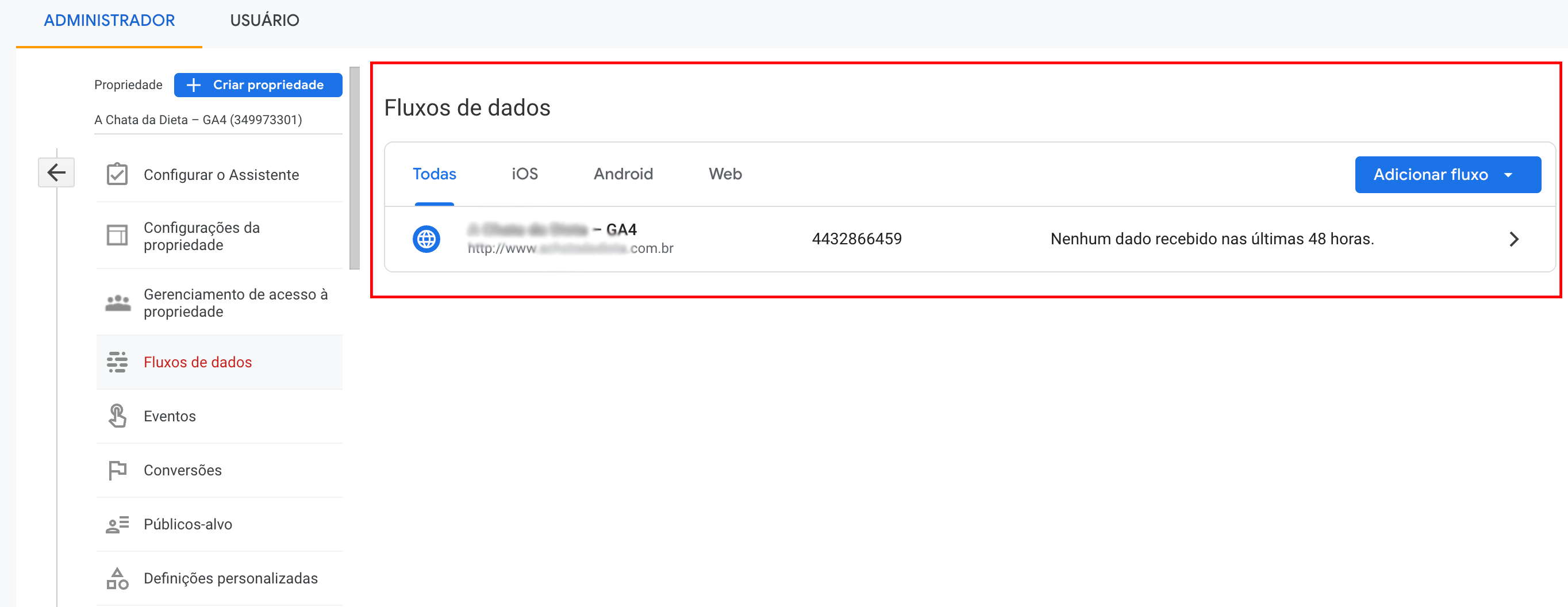Click the Configurar o Assistente checklist icon
This screenshot has height=607, width=1568.
(117, 175)
